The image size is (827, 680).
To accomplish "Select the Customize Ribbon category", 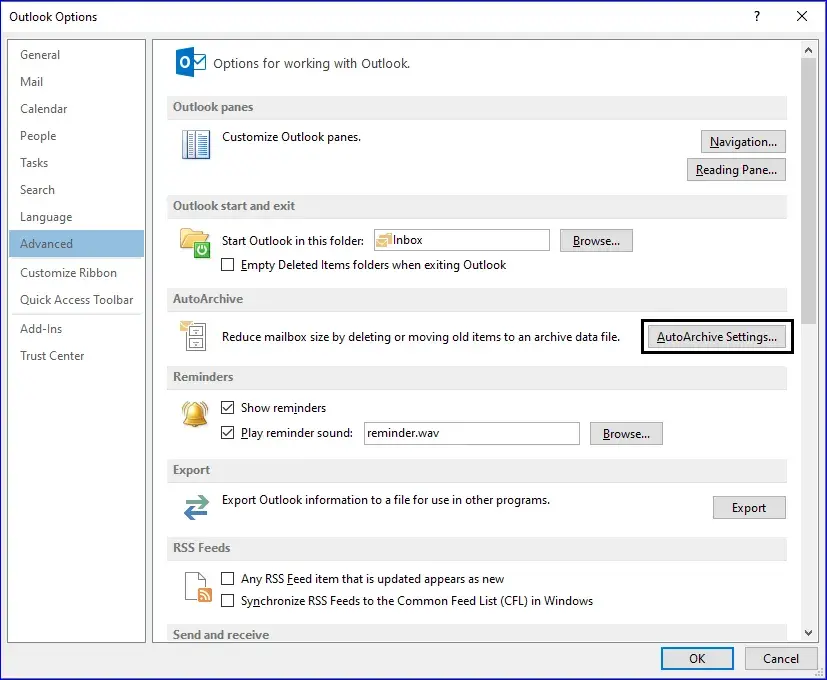I will click(x=68, y=273).
